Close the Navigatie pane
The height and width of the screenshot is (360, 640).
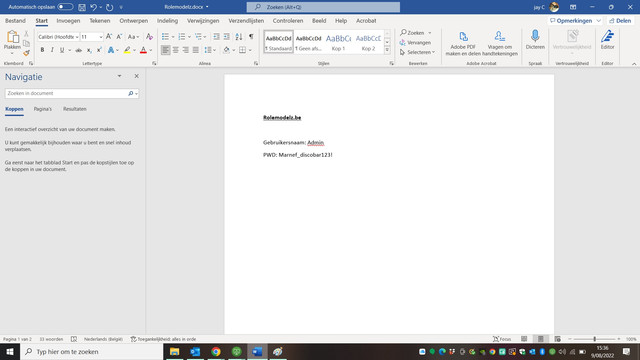pos(137,76)
